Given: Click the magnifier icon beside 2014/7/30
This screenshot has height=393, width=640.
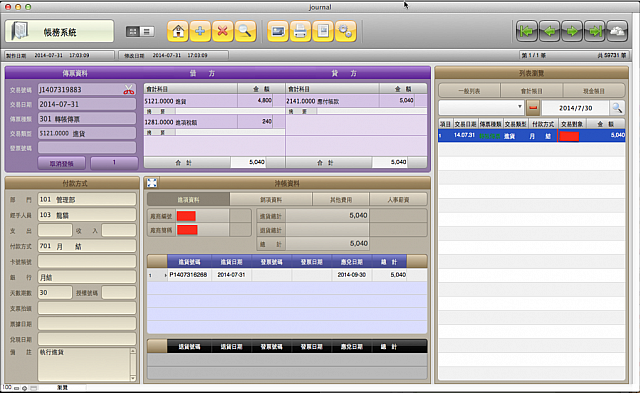Looking at the screenshot, I should point(617,108).
